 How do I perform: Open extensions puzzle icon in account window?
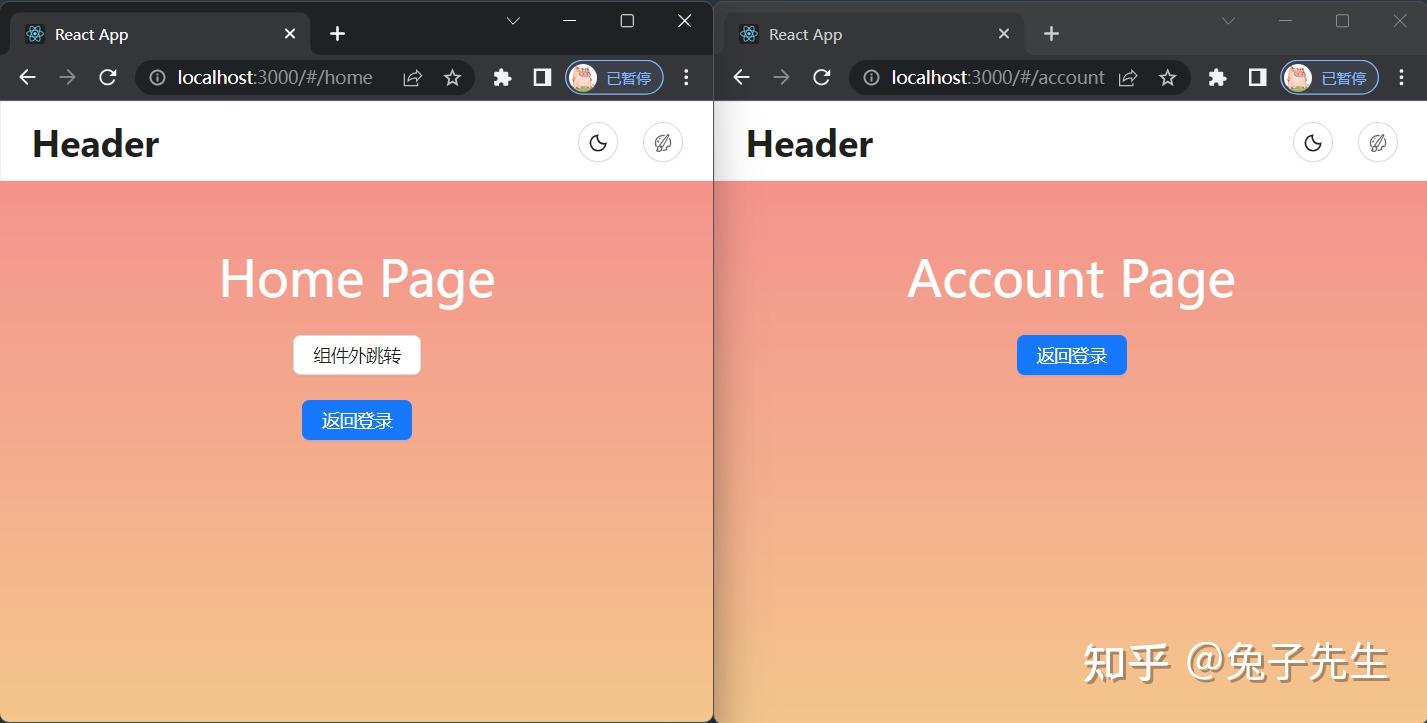pos(1217,77)
